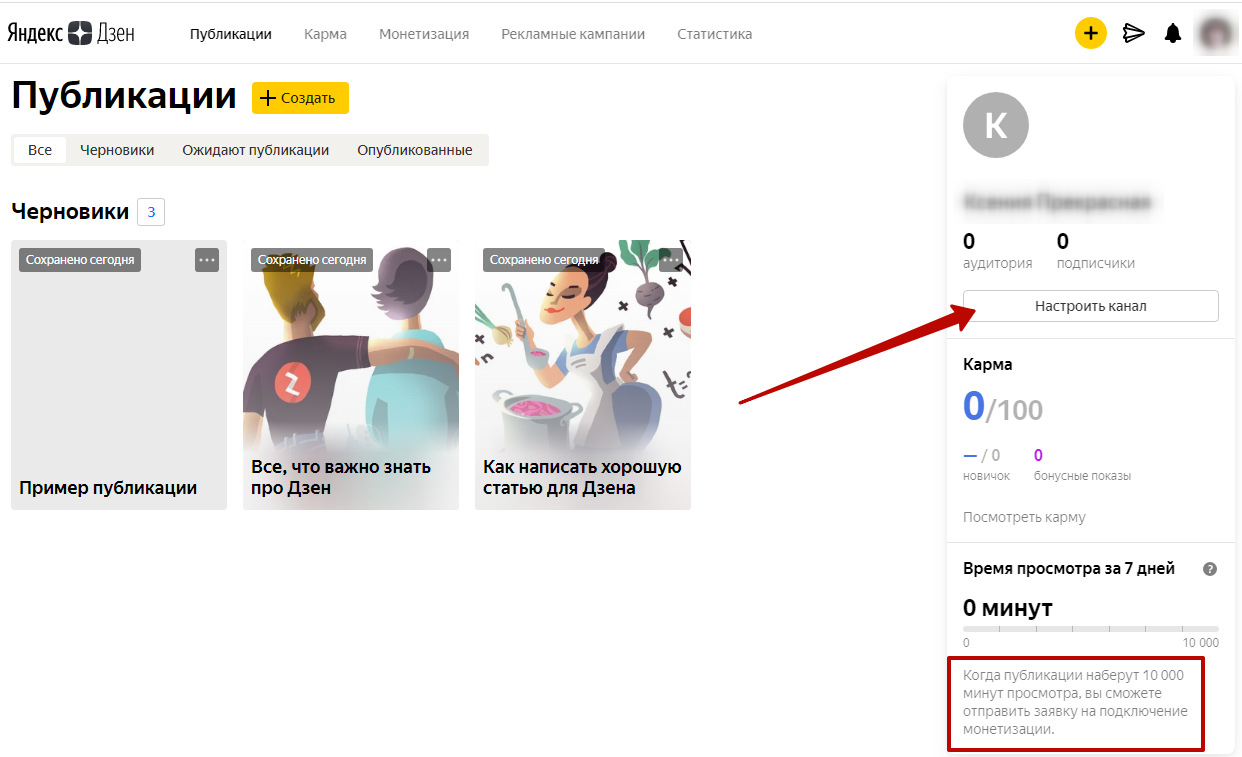Click the 'бонусные показы' value
Viewport: 1242px width, 757px height.
click(x=1083, y=465)
